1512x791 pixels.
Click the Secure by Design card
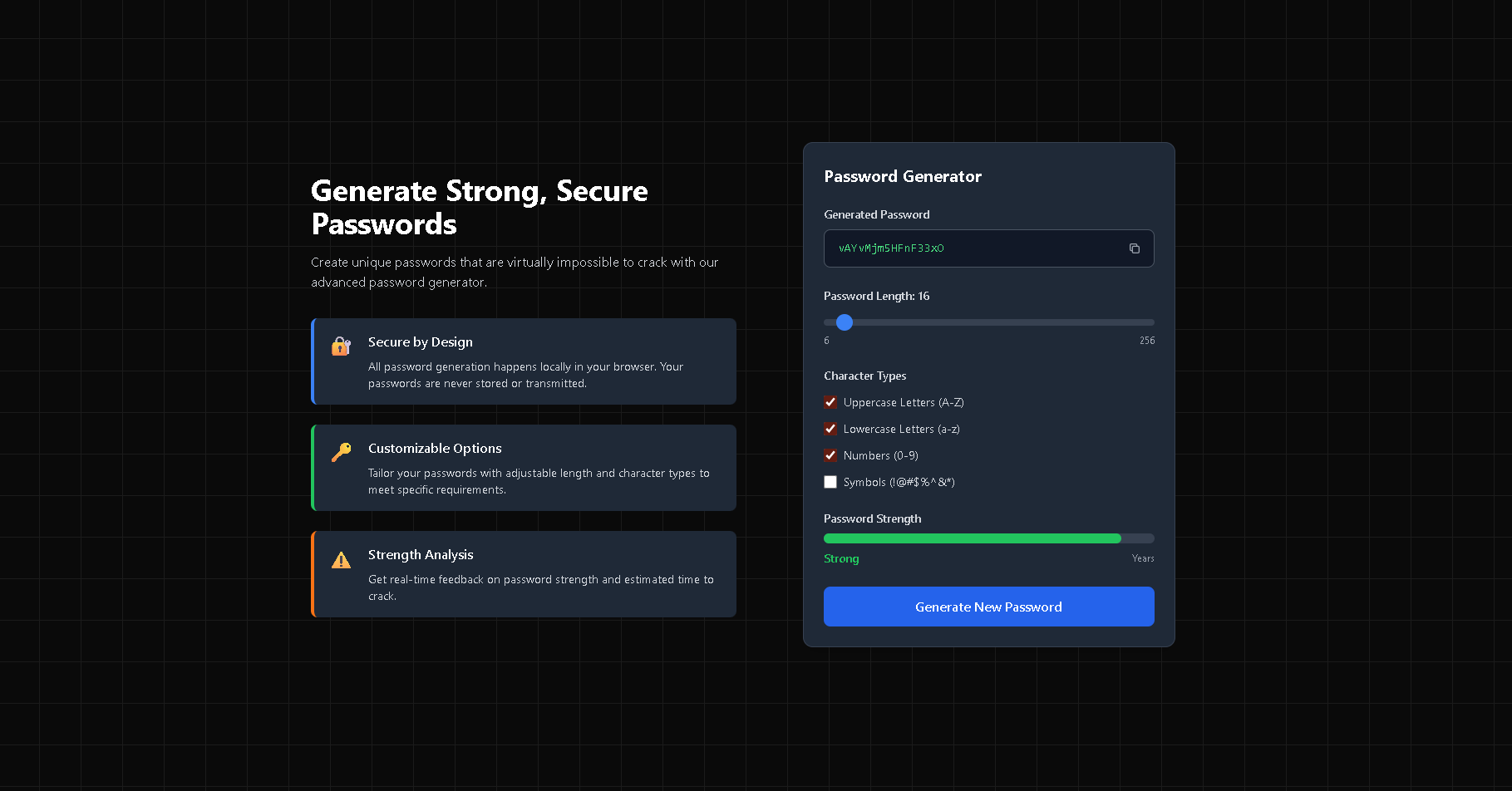[x=524, y=361]
